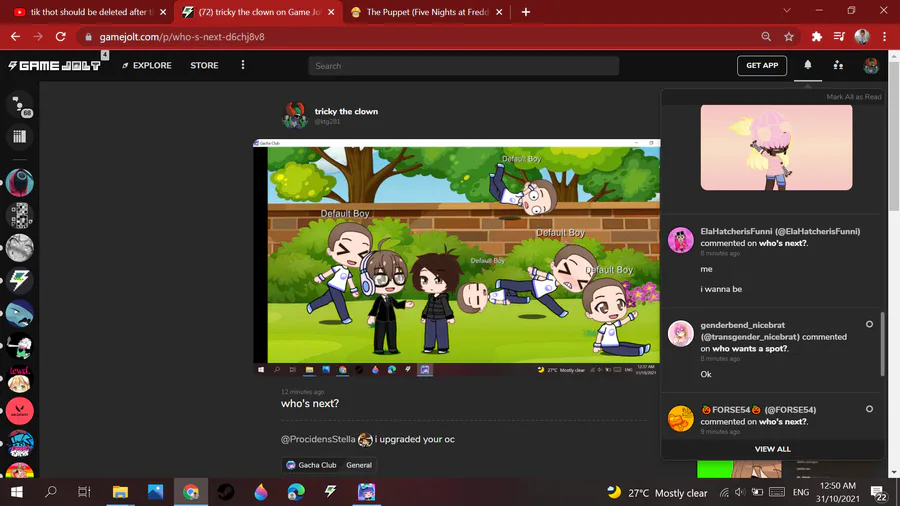Open the Valorant community in the sidebar

click(x=20, y=411)
